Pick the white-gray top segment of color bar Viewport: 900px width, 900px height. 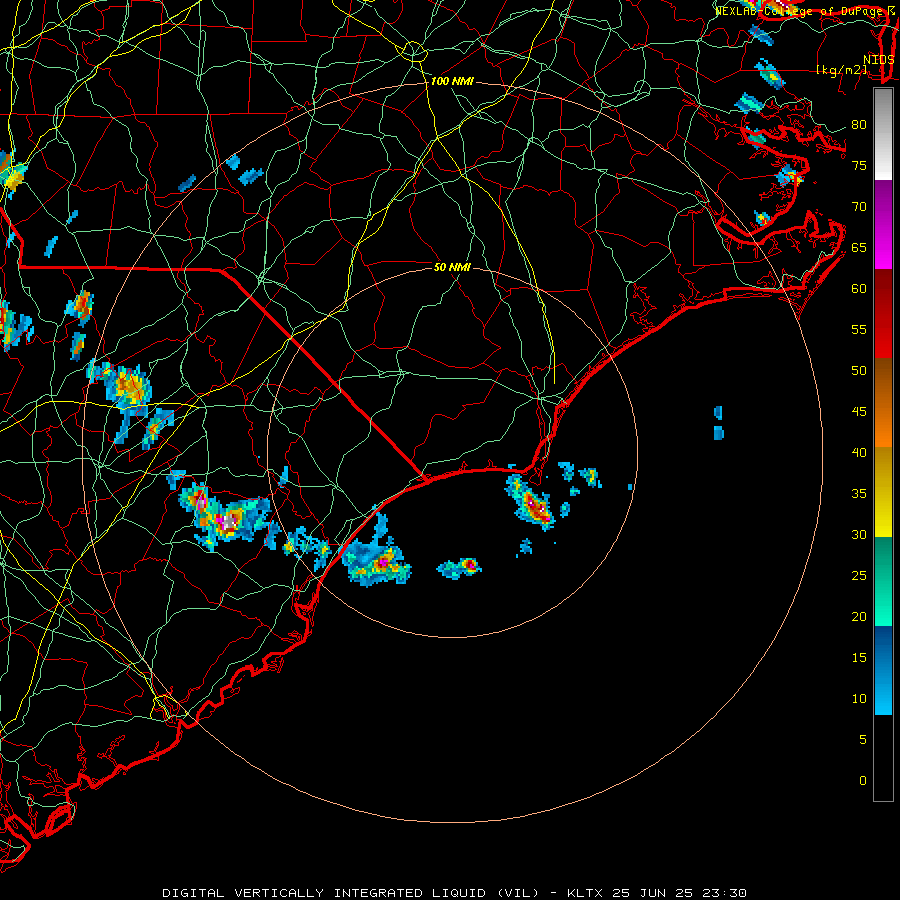click(883, 134)
